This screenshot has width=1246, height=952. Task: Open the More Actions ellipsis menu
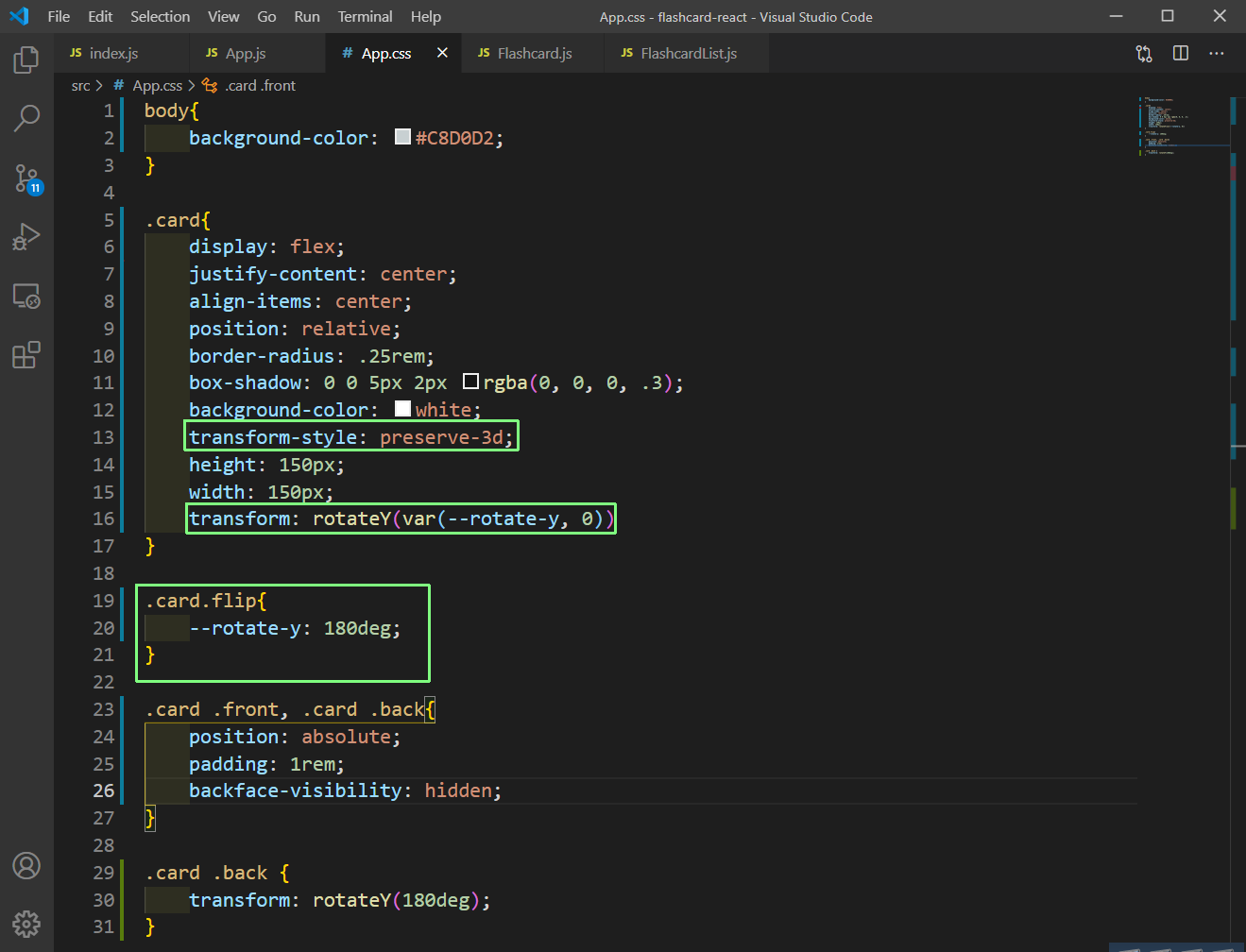[x=1217, y=53]
